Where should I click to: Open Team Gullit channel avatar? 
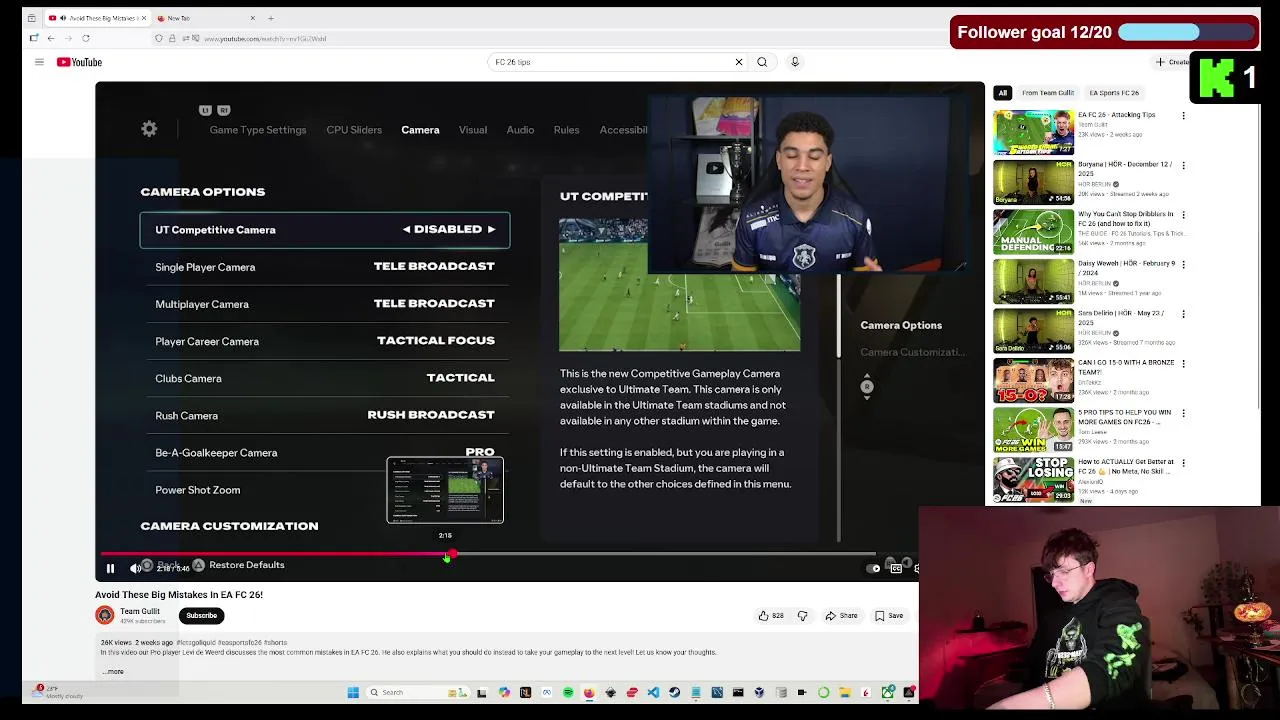point(105,615)
